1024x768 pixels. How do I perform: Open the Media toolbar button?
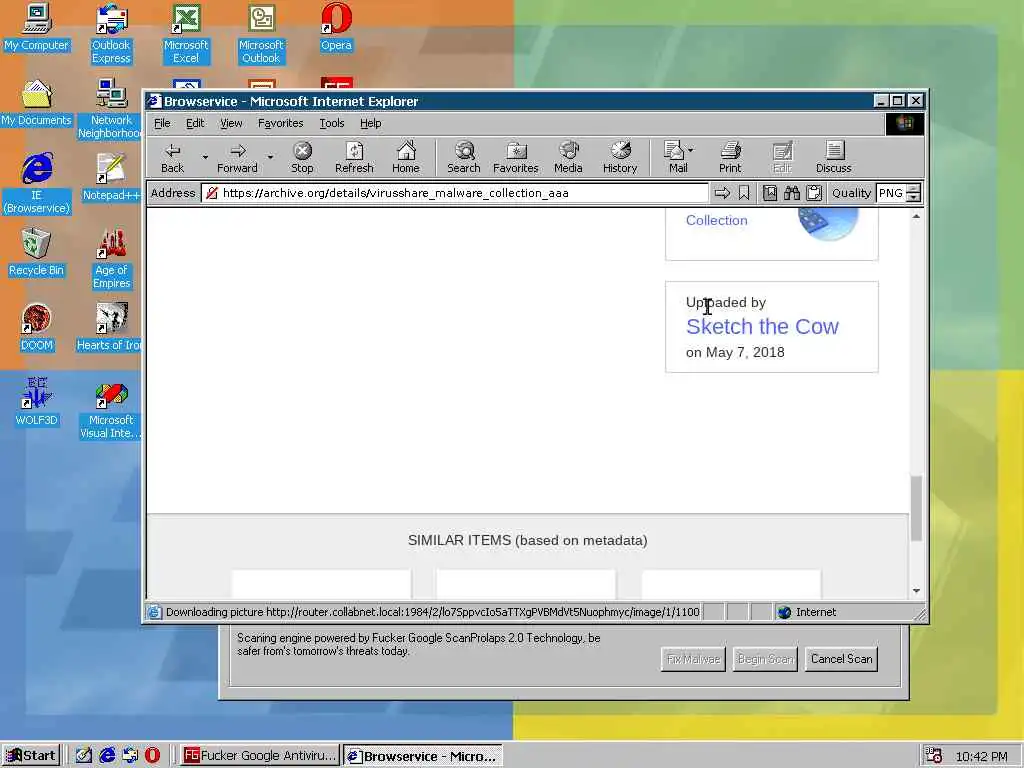568,157
